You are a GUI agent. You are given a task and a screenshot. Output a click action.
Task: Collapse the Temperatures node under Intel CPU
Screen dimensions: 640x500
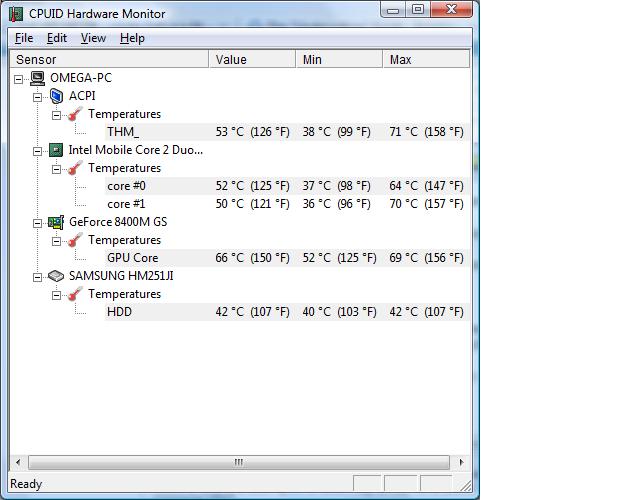point(56,169)
